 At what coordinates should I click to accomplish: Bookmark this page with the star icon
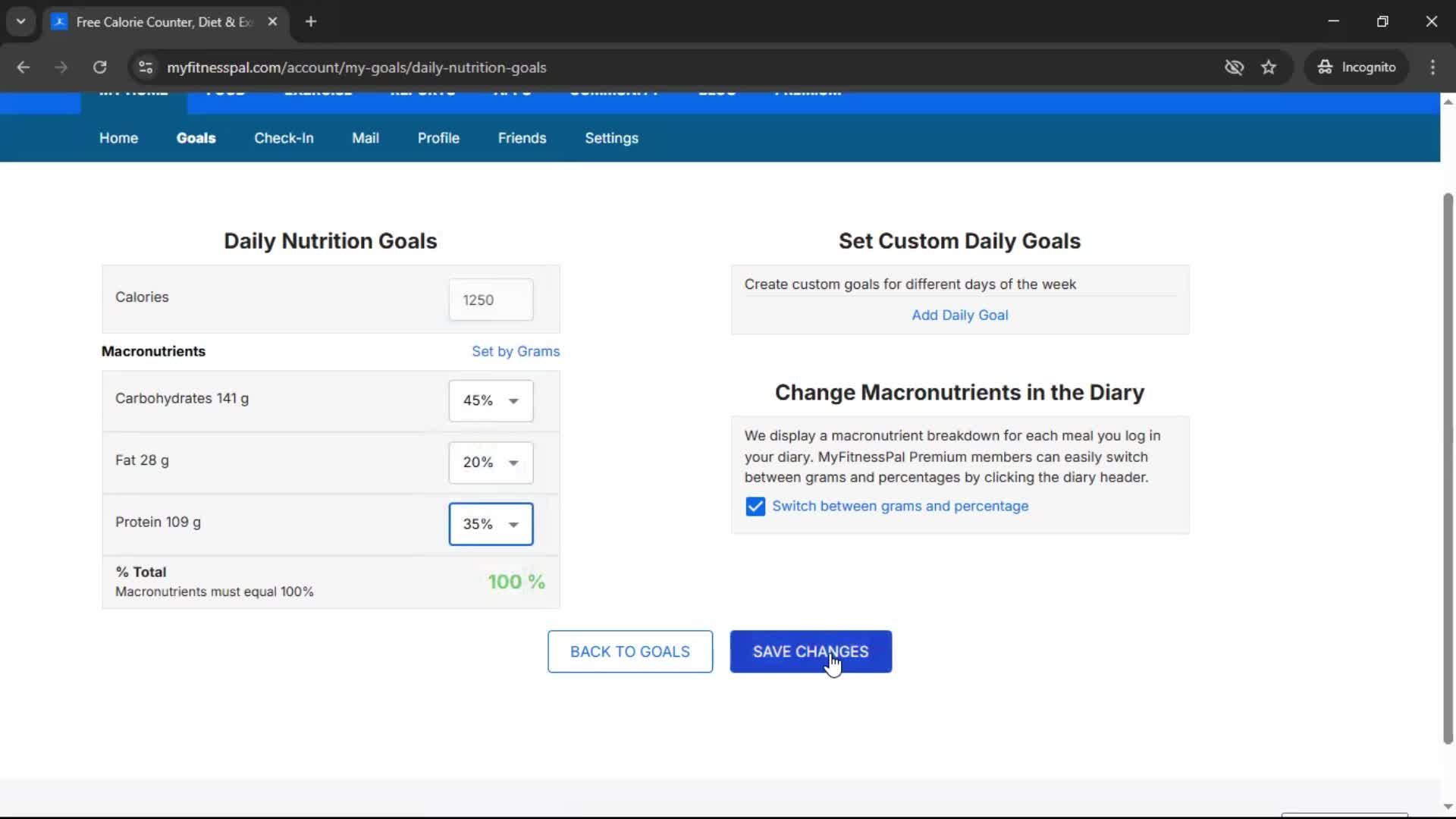tap(1269, 67)
